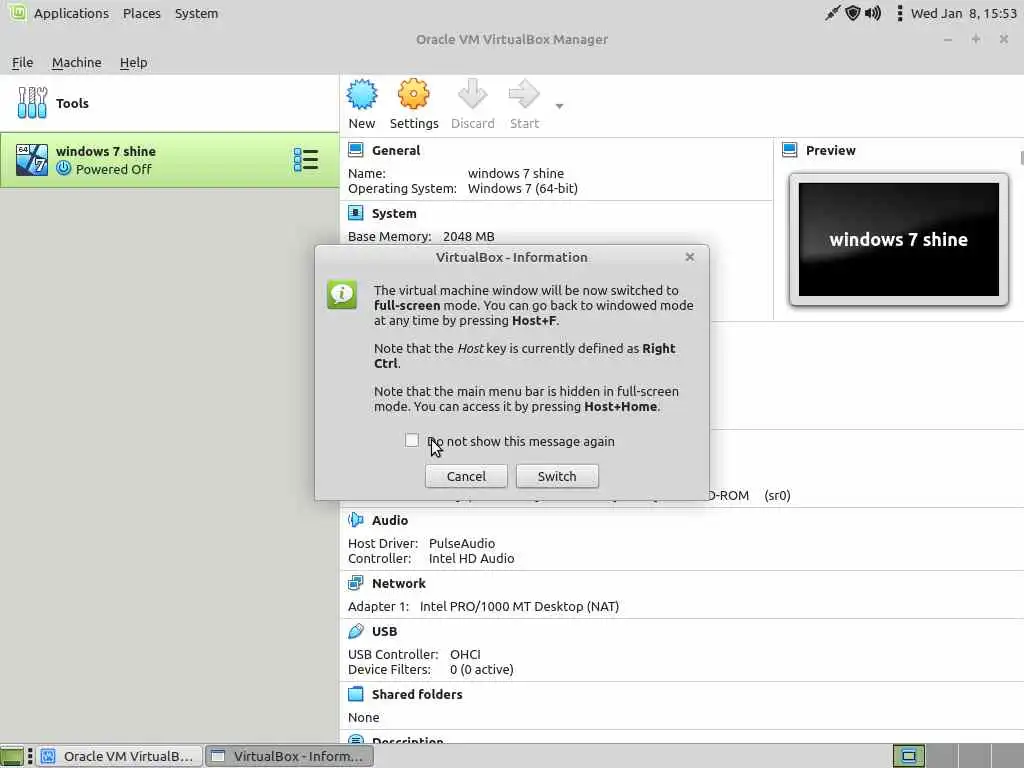Open the Help menu

tap(133, 63)
